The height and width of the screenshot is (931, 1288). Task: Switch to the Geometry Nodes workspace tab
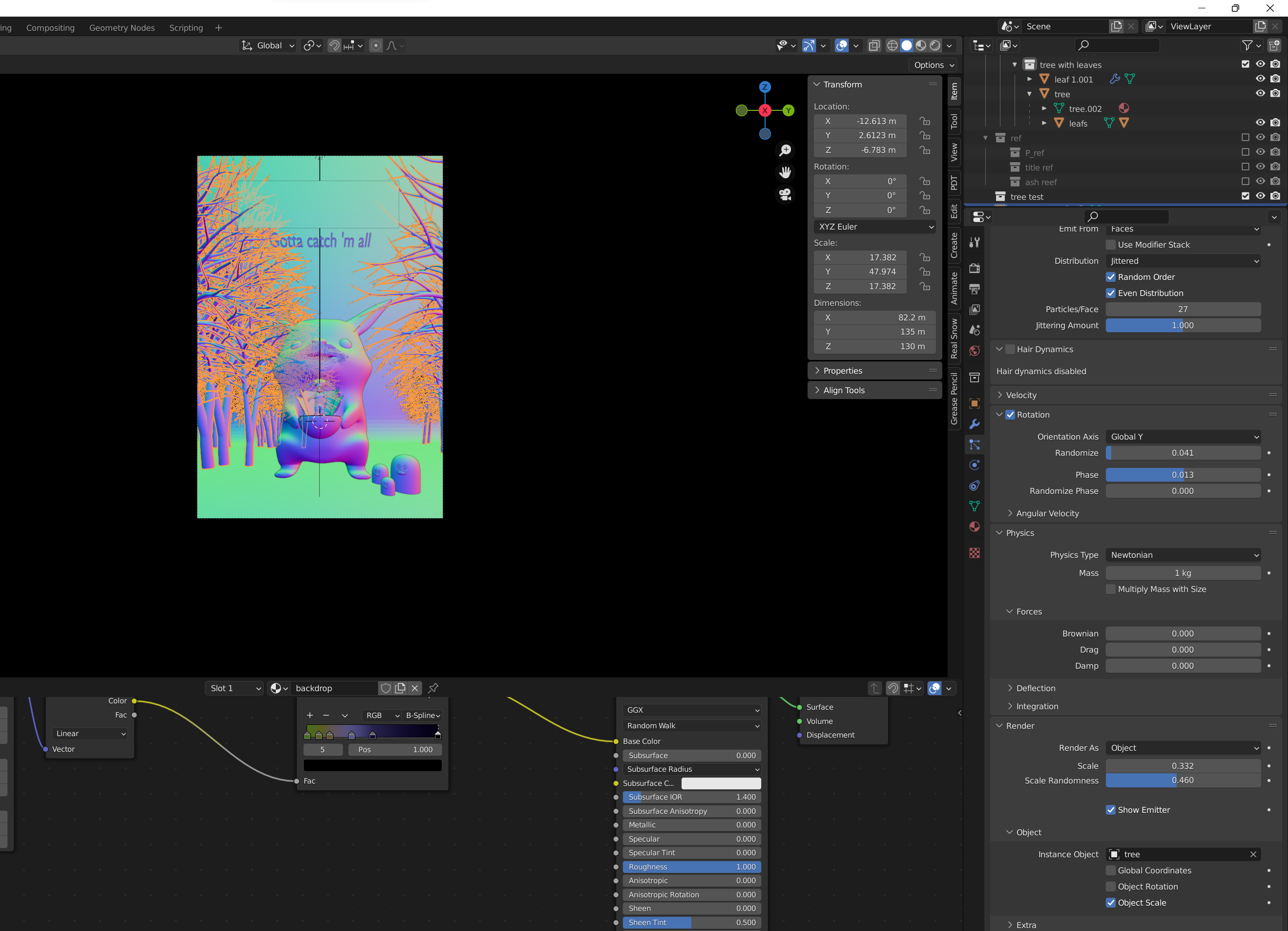tap(122, 28)
